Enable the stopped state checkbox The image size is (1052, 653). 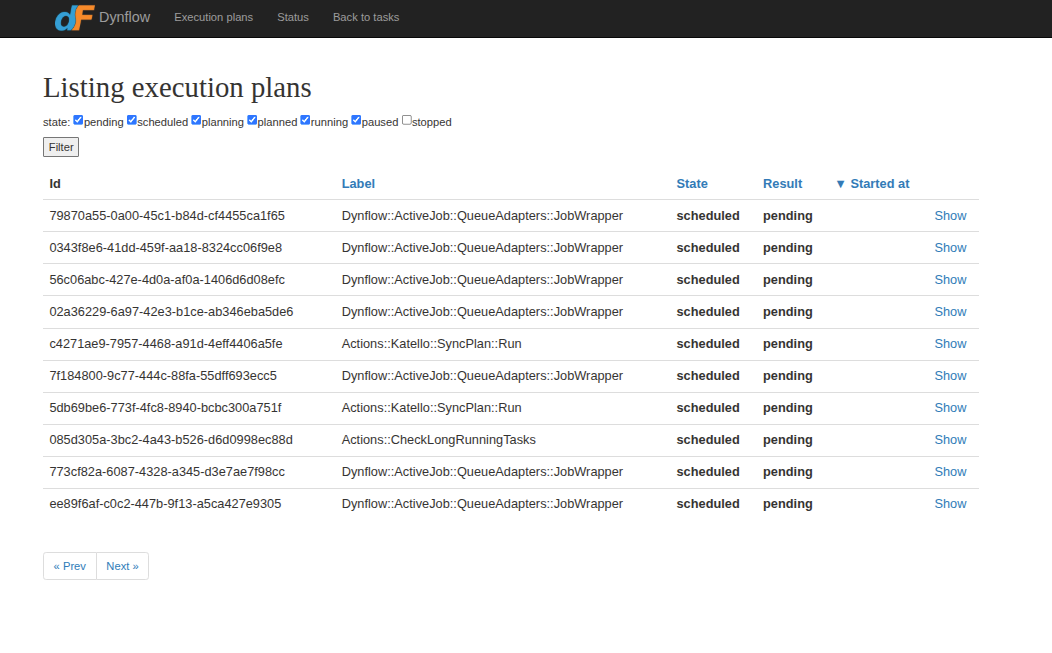click(407, 121)
